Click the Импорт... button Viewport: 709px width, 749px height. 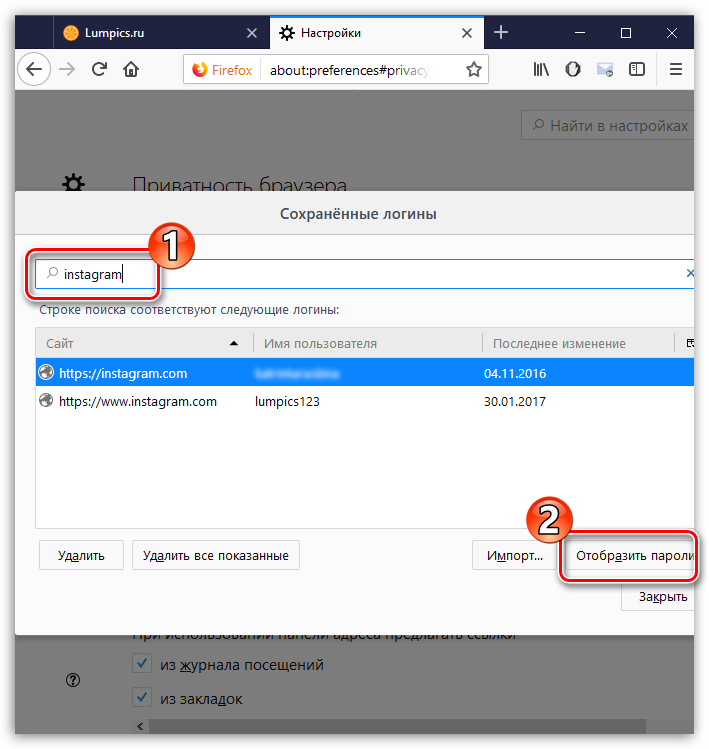515,556
